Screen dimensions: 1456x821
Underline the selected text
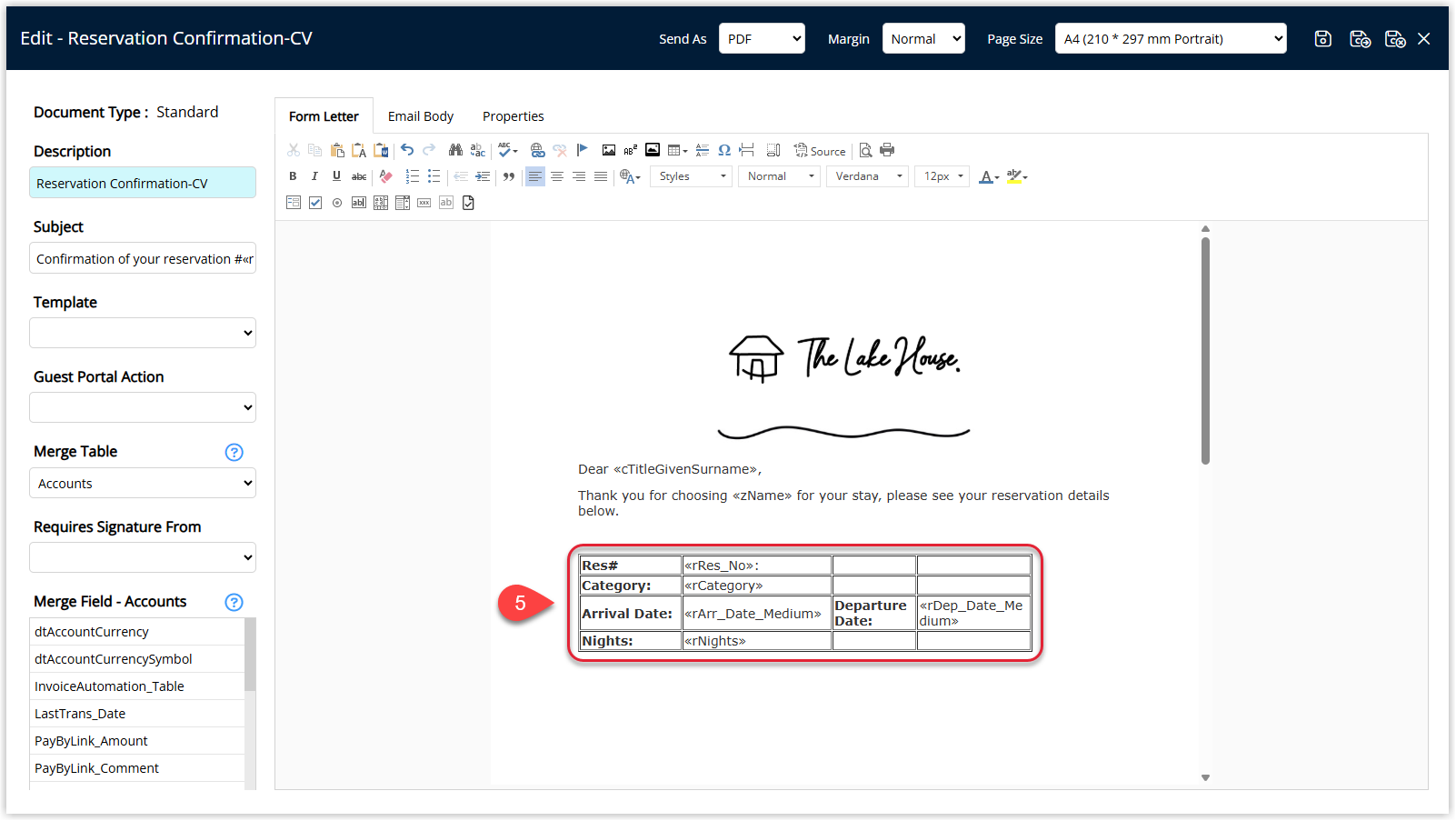click(x=336, y=176)
